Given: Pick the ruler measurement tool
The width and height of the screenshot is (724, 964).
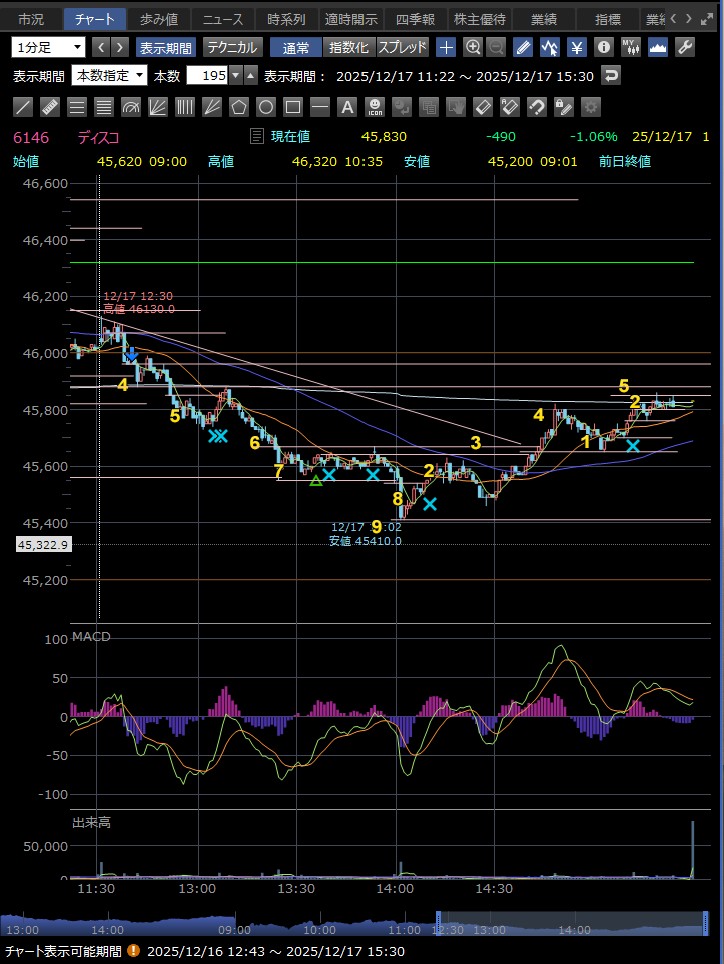Looking at the screenshot, I should click(x=50, y=107).
